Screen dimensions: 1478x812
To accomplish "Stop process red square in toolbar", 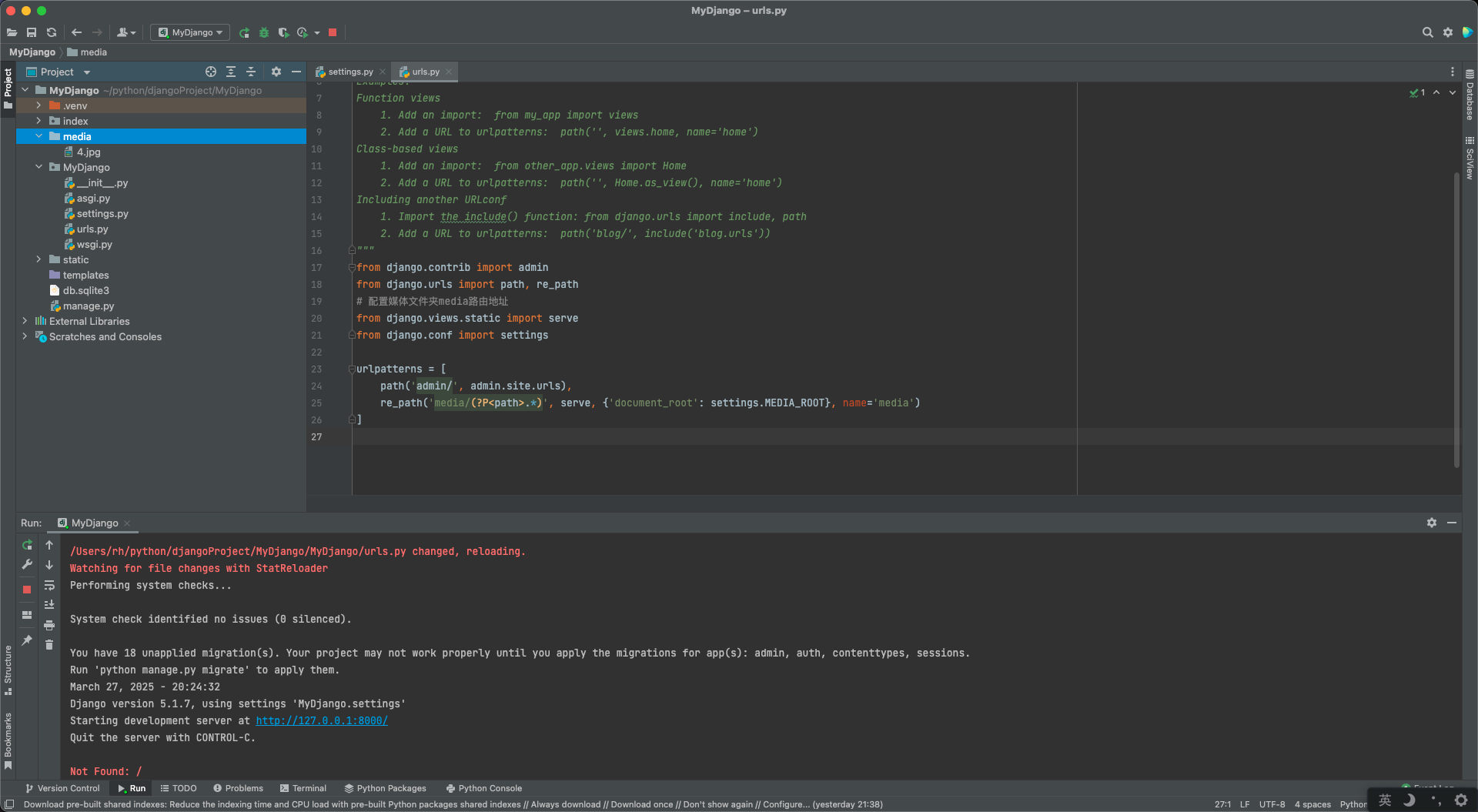I will point(333,32).
